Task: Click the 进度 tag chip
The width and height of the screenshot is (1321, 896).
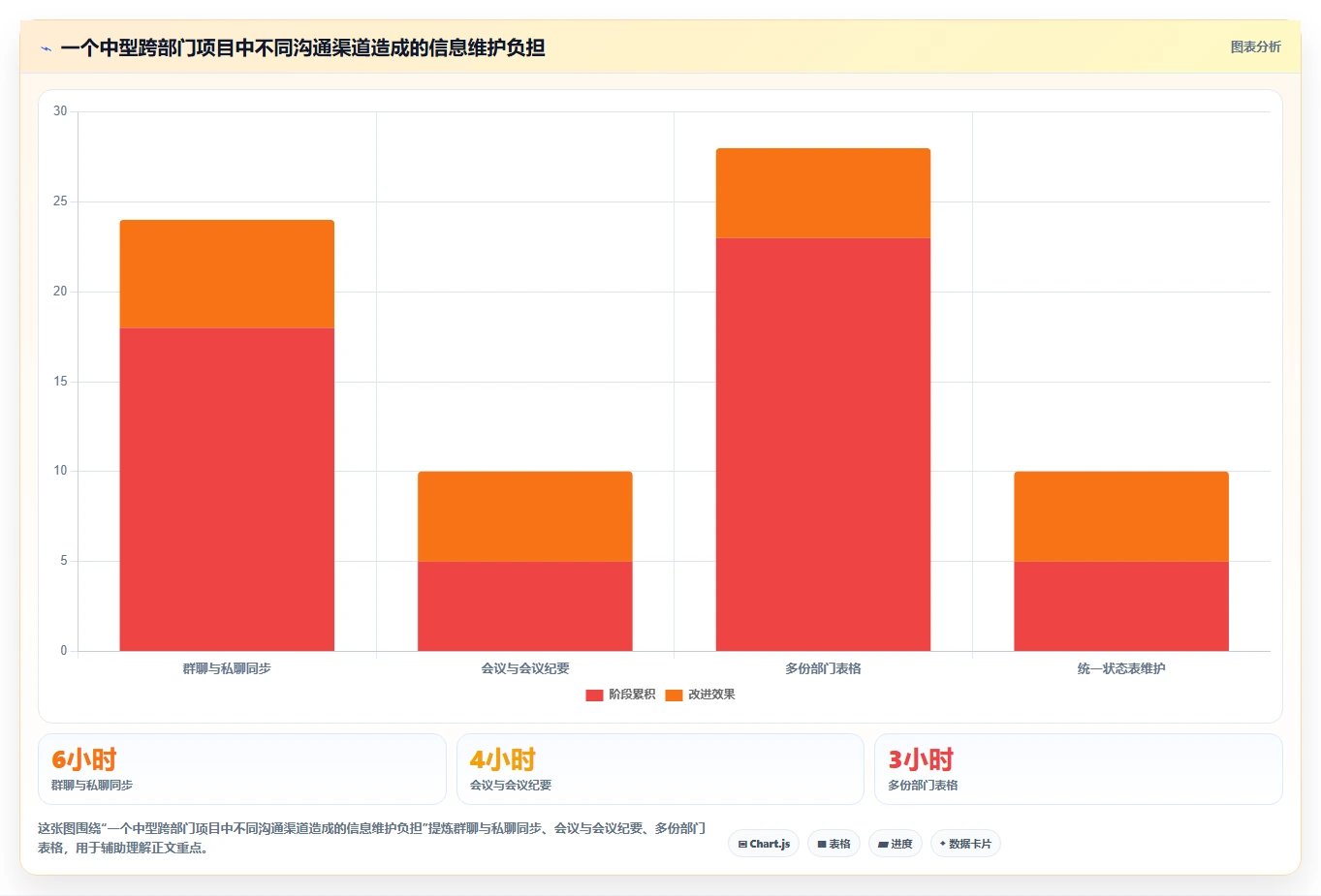Action: click(x=896, y=844)
